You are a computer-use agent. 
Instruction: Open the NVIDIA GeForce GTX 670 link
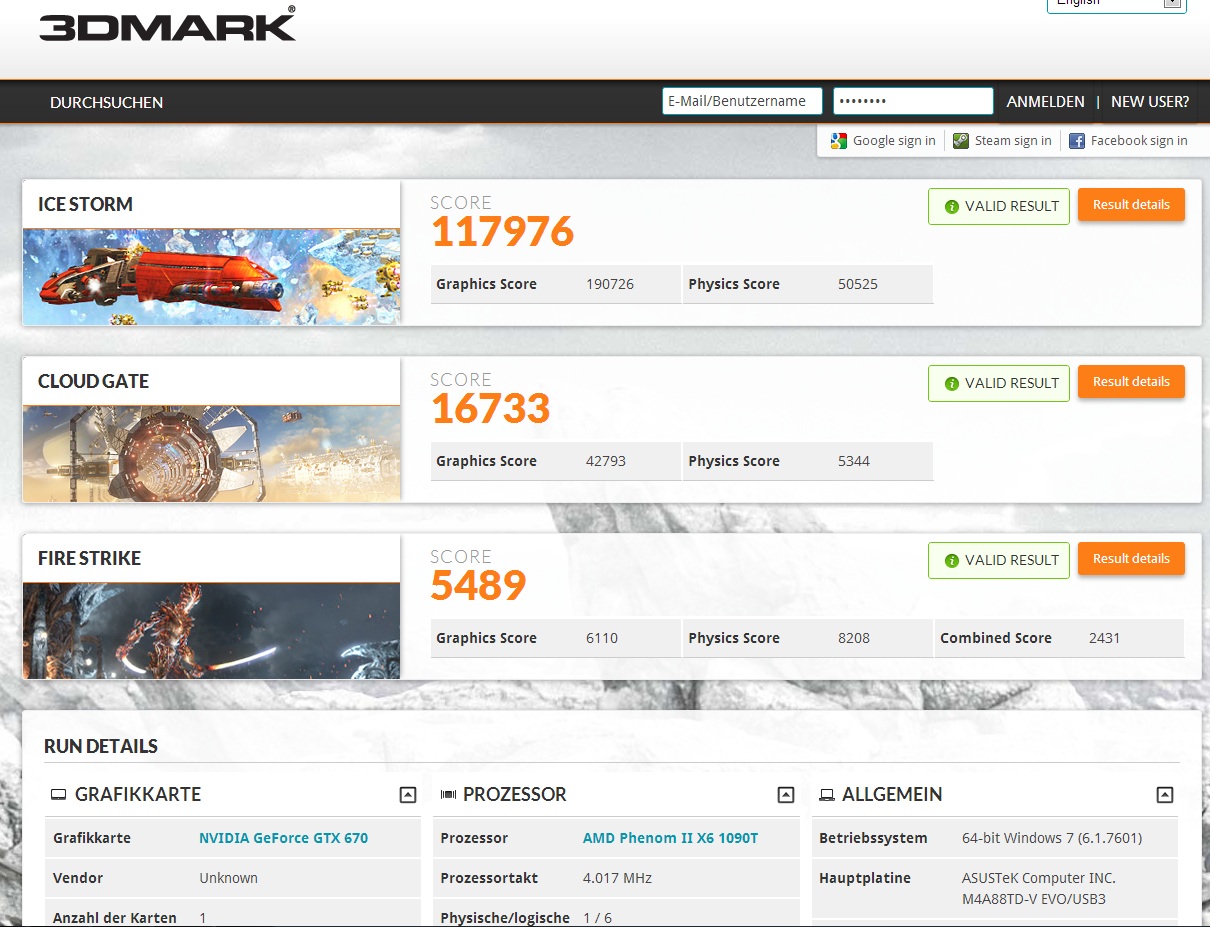pos(284,838)
